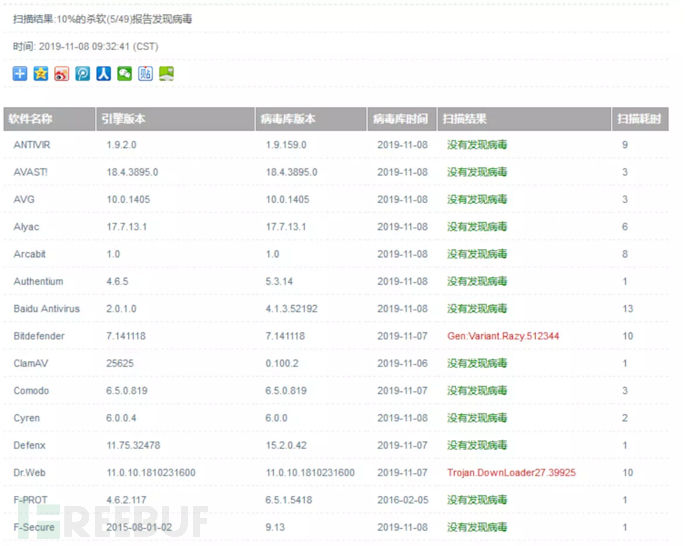Open more share options with the blue plus icon
The image size is (690, 546).
(20, 73)
